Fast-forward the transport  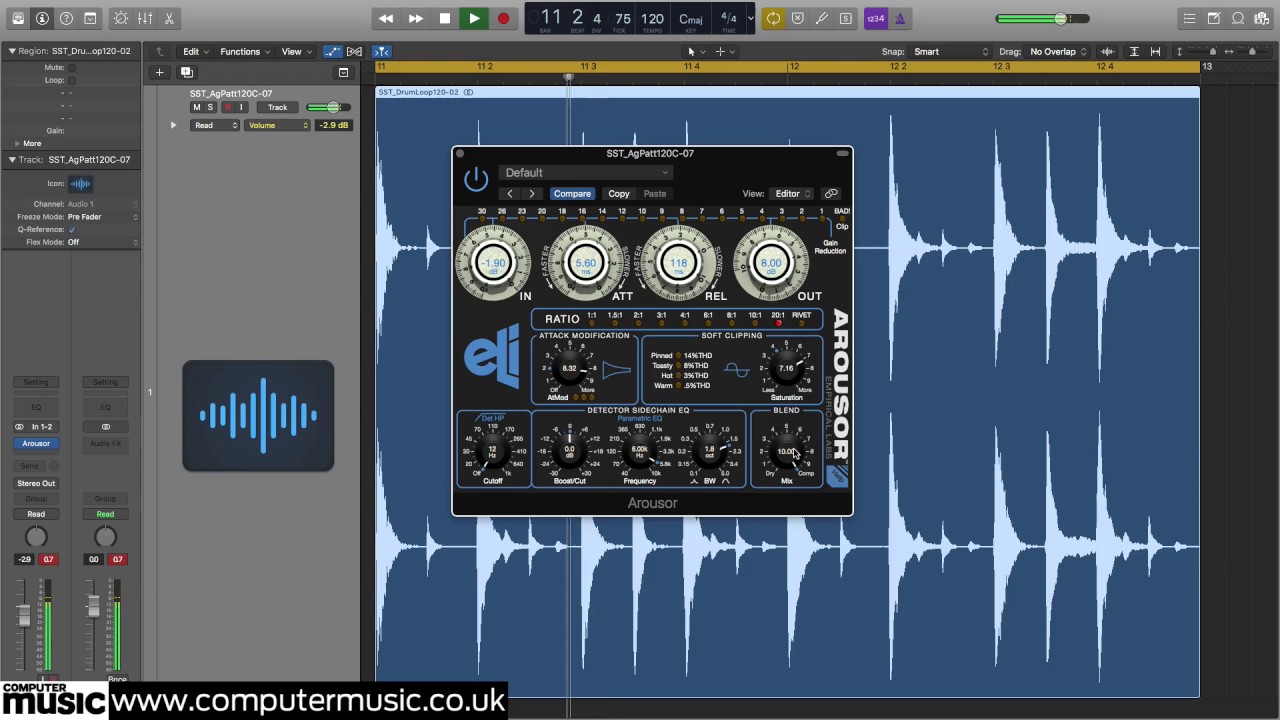(416, 18)
